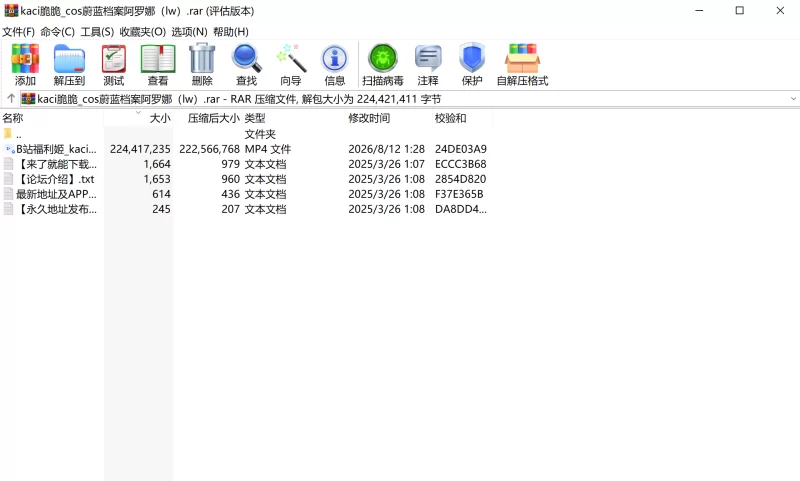
Task: Sort by the 大小 column header
Action: [138, 118]
